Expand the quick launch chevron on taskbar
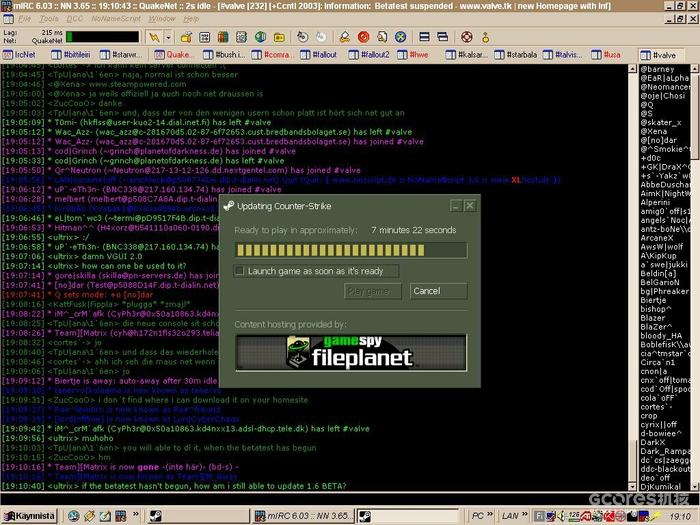The width and height of the screenshot is (700, 525). (136, 515)
